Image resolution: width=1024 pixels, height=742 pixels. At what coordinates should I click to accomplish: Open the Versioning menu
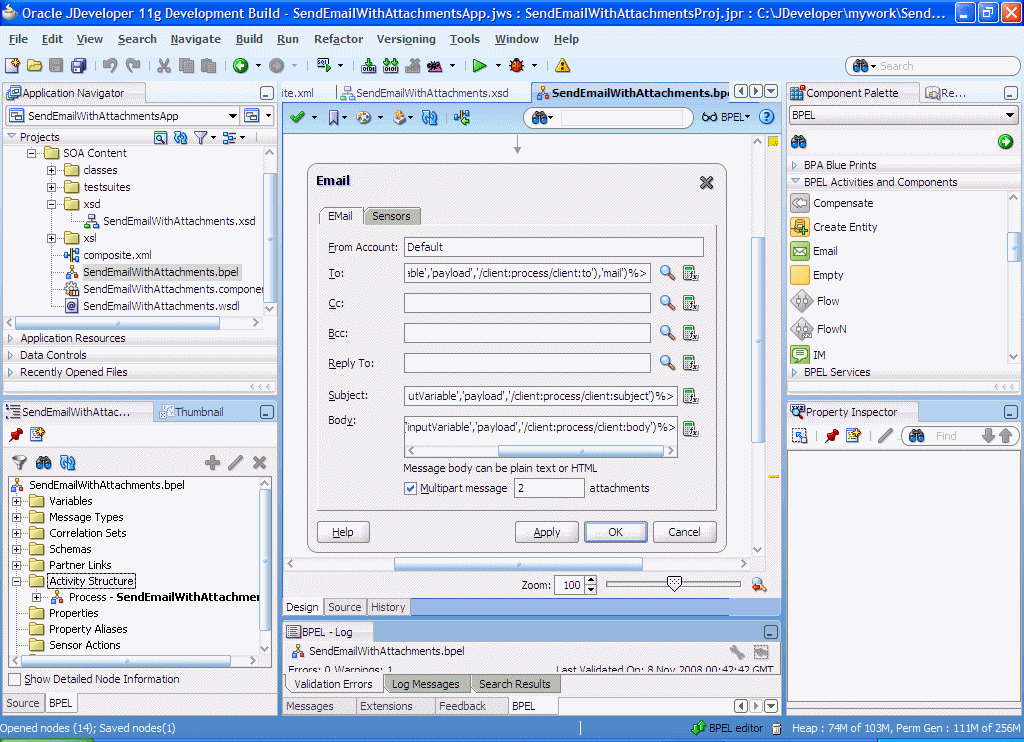pyautogui.click(x=406, y=39)
